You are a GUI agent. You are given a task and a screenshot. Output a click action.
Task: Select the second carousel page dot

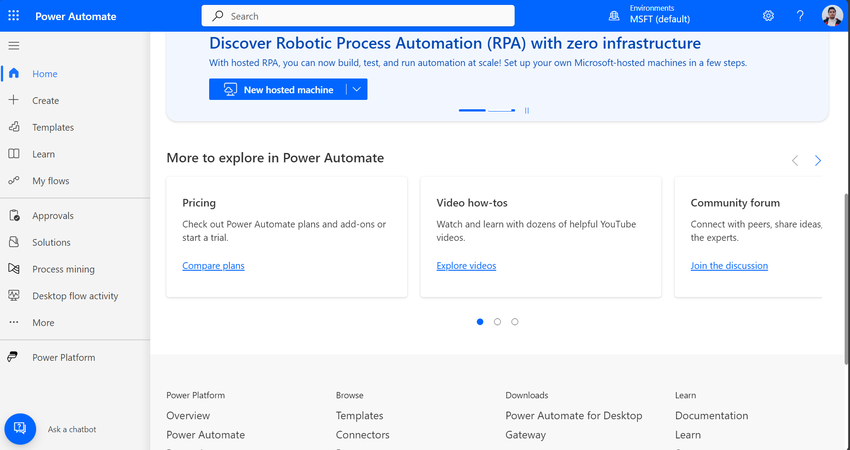(x=497, y=322)
